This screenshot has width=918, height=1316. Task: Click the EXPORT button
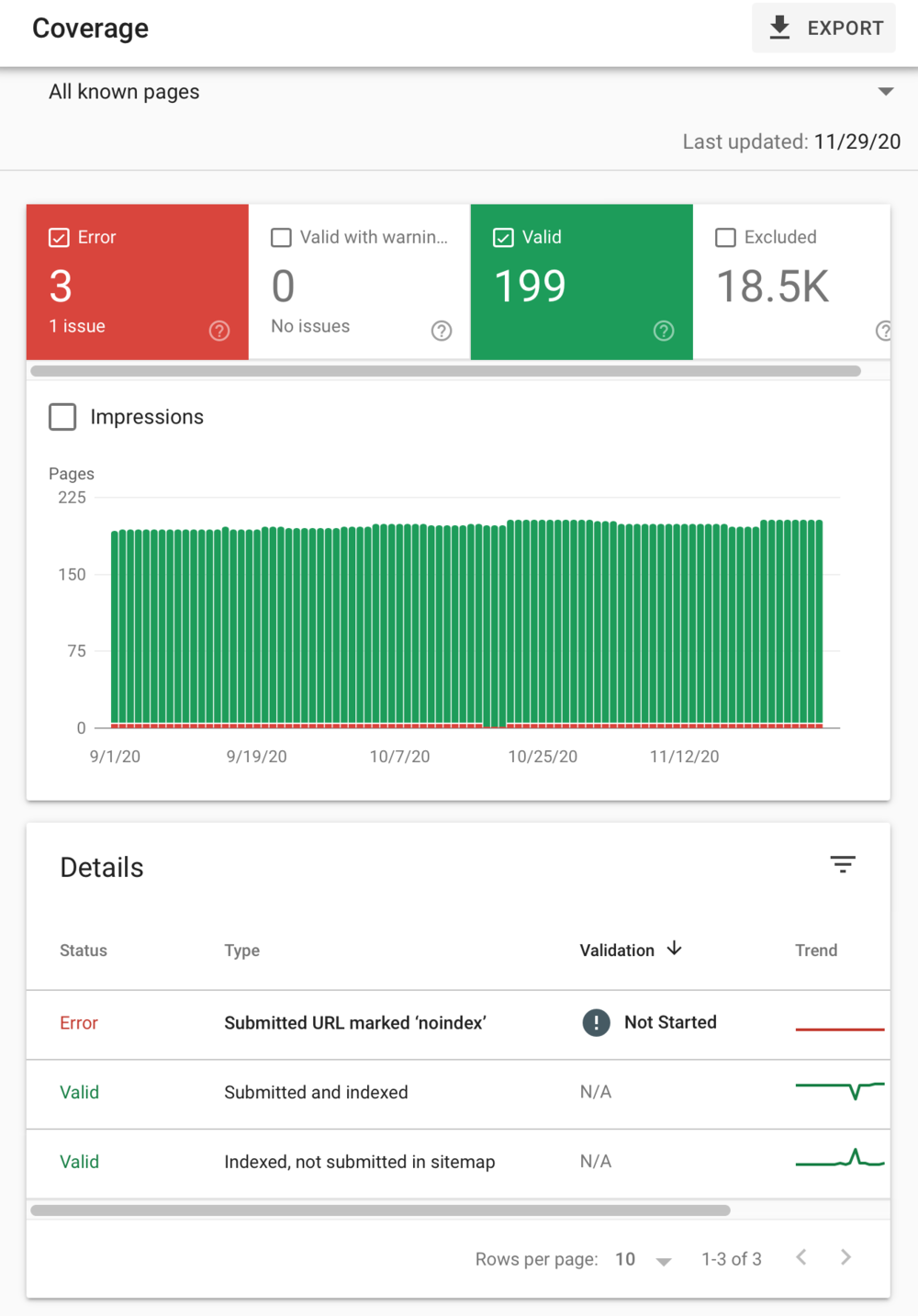823,28
